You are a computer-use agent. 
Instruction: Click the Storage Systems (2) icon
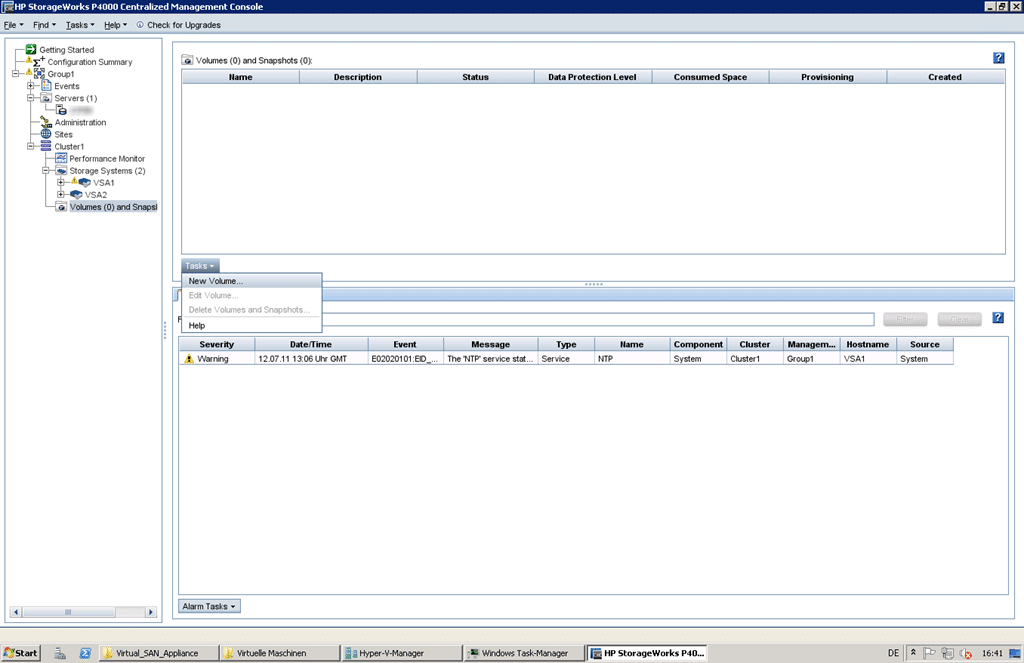(x=61, y=170)
